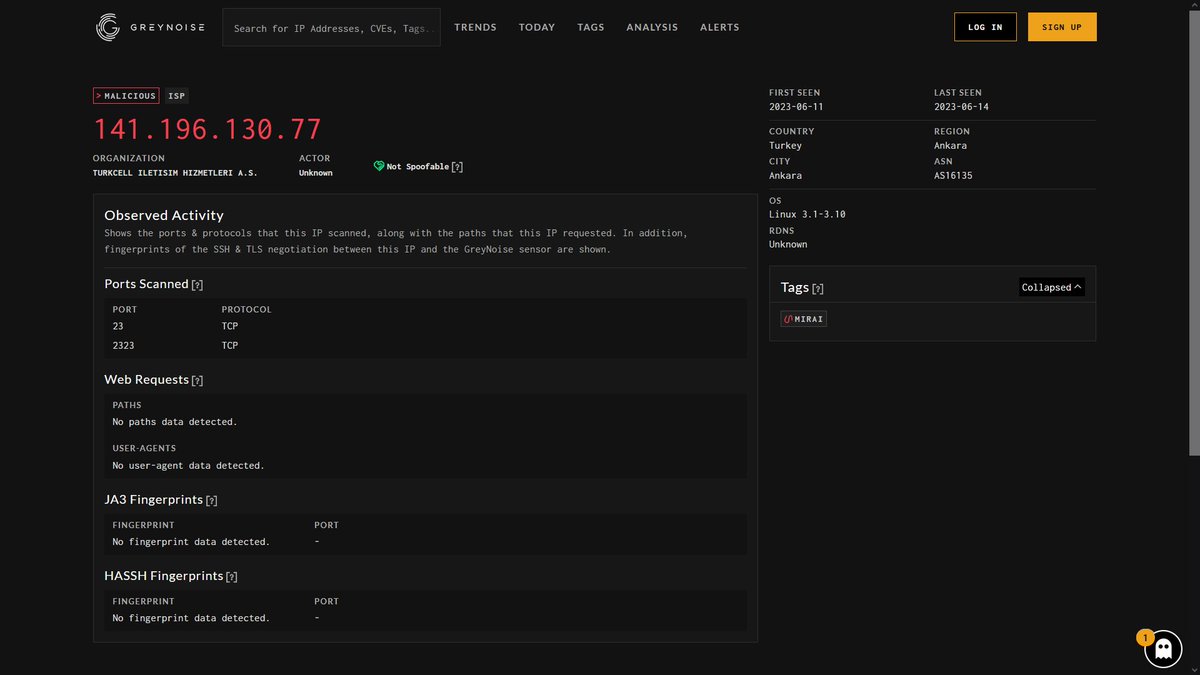The image size is (1200, 675).
Task: Click the ISP badge
Action: click(176, 96)
